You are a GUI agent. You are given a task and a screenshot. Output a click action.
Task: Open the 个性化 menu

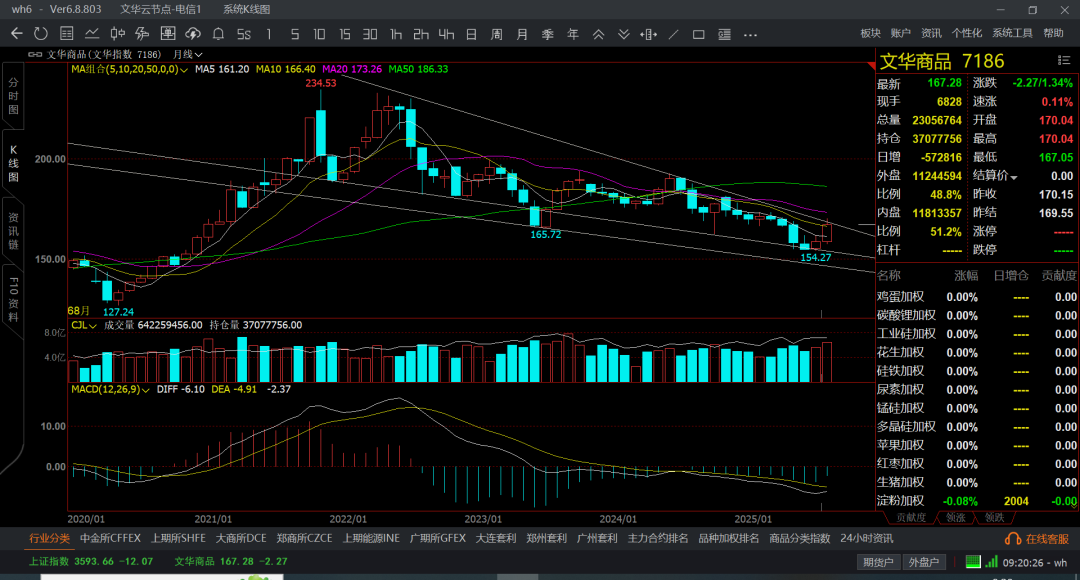(966, 33)
